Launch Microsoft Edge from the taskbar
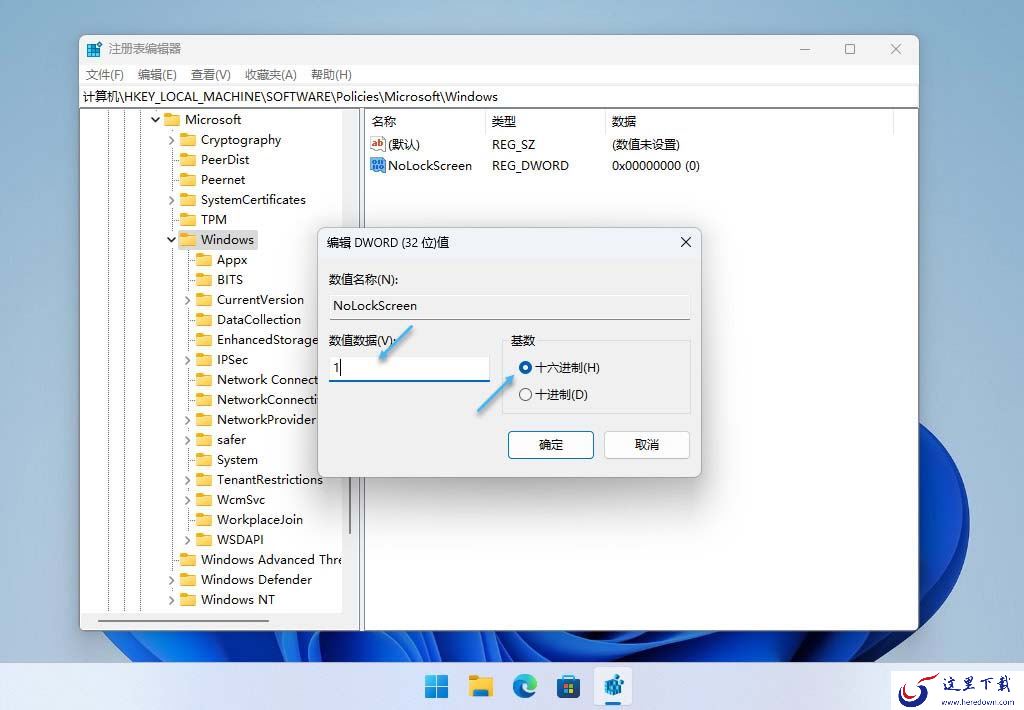This screenshot has height=710, width=1024. click(524, 686)
